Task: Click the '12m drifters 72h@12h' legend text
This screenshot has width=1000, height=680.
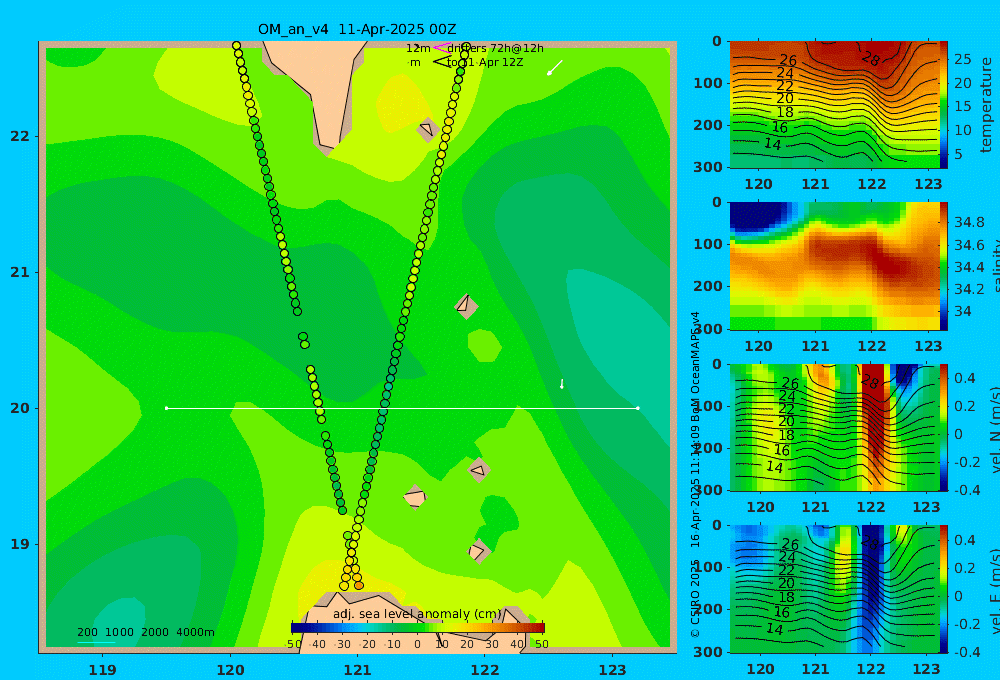Action: (475, 48)
